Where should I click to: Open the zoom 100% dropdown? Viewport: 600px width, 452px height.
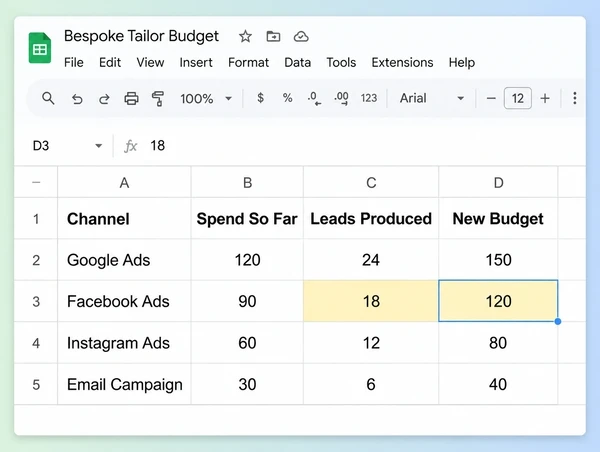206,99
